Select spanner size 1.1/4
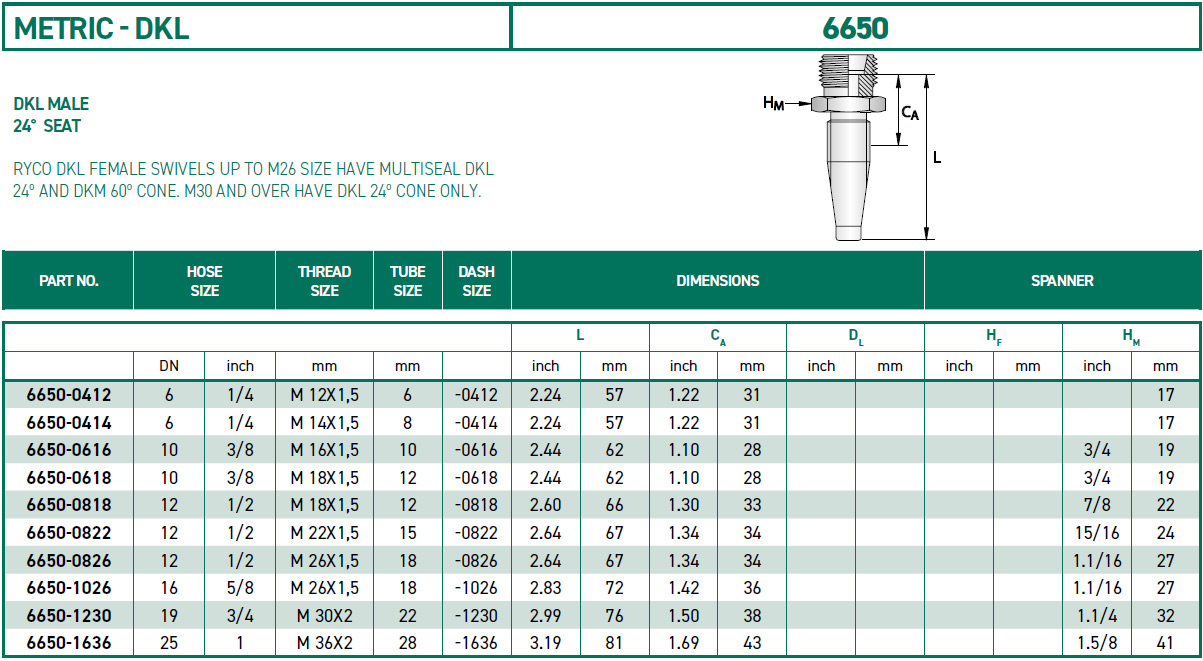Viewport: 1203px width, 661px height. point(1097,615)
